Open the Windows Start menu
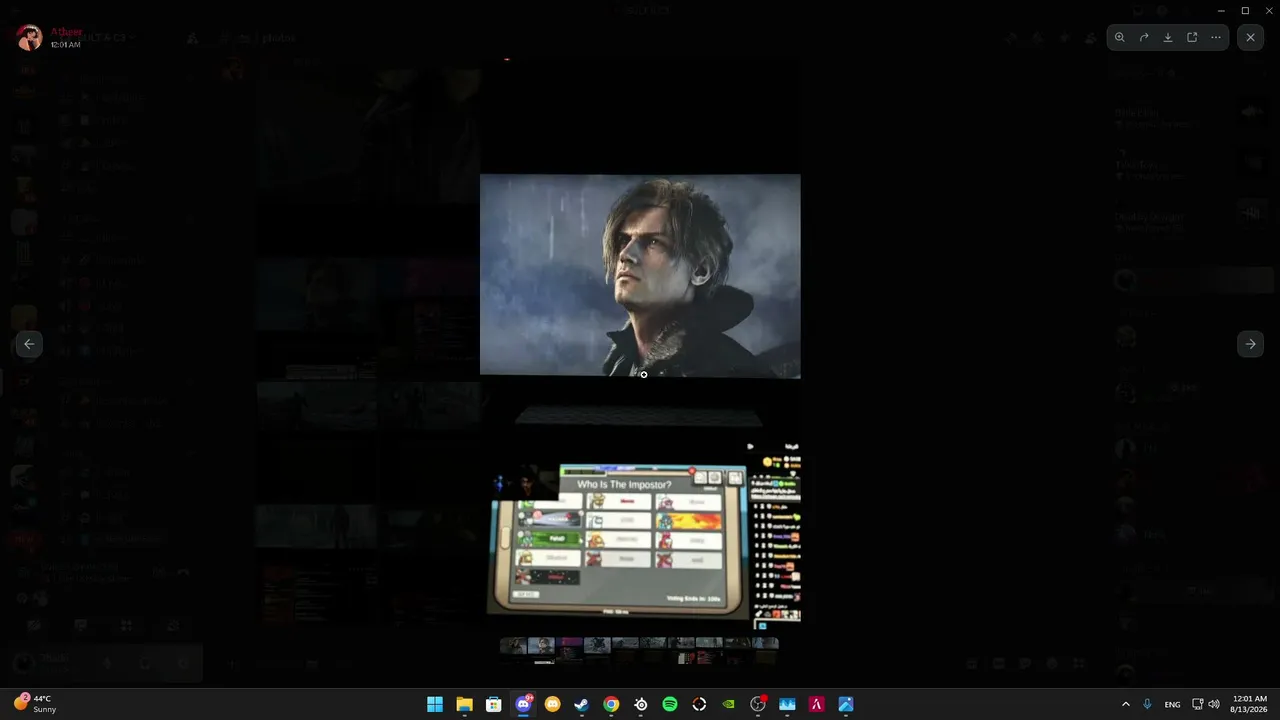 pos(435,704)
